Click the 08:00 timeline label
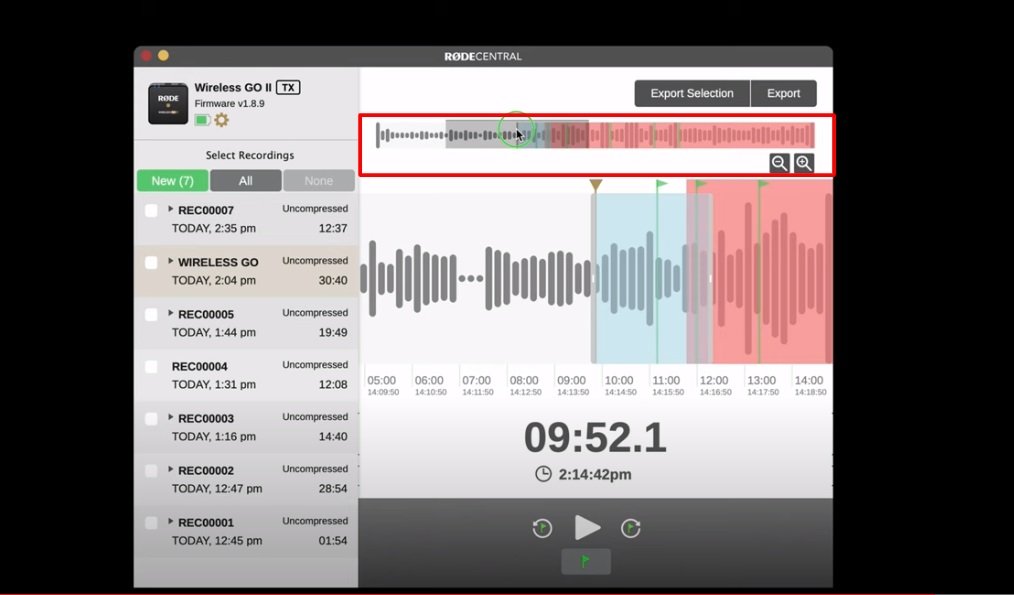The width and height of the screenshot is (1014, 595). pos(524,380)
